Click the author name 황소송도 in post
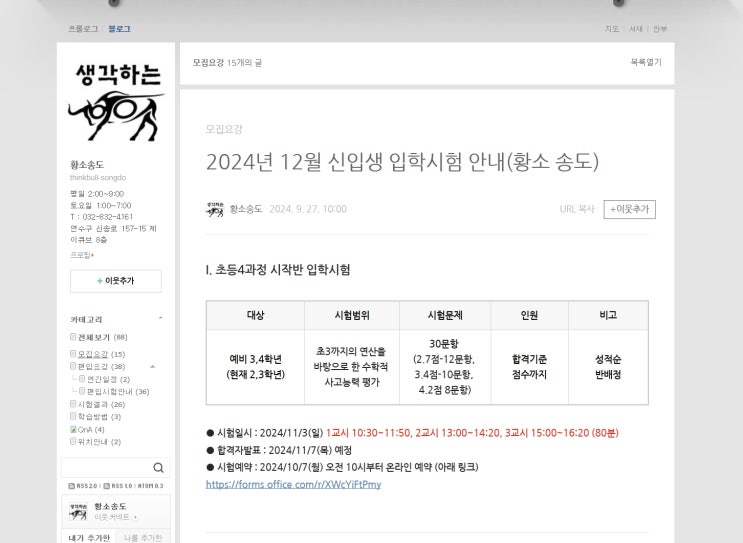The image size is (743, 543). (246, 209)
